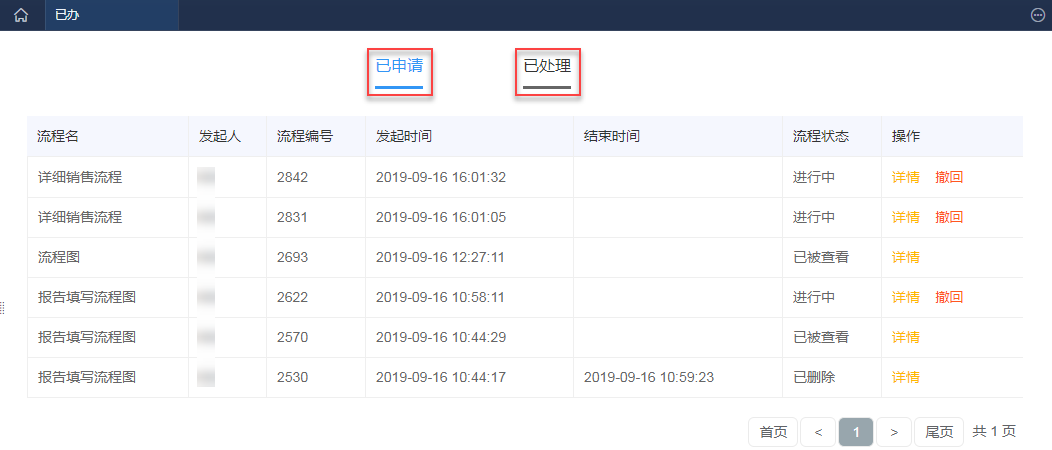
Task: Click start time 2019-09-16 16:01:05
Action: pyautogui.click(x=441, y=217)
